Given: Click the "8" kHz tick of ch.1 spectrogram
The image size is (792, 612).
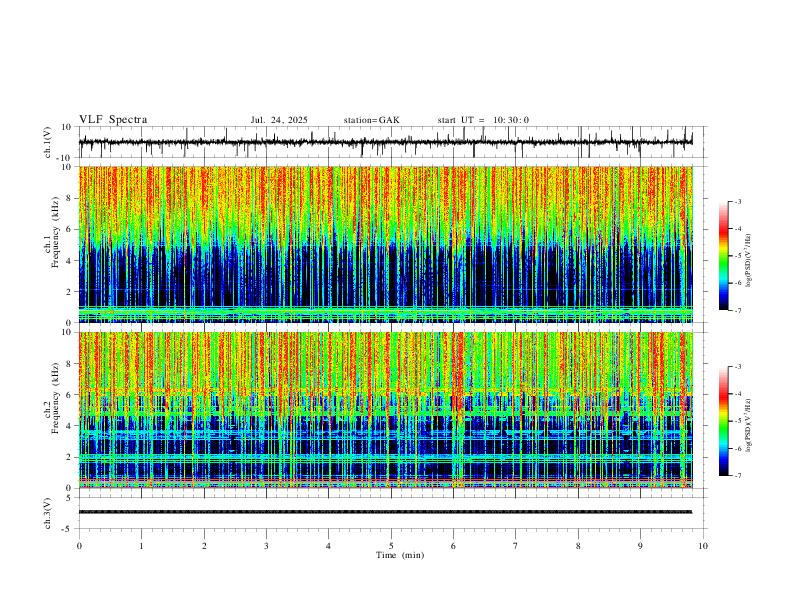Looking at the screenshot, I should coord(70,198).
